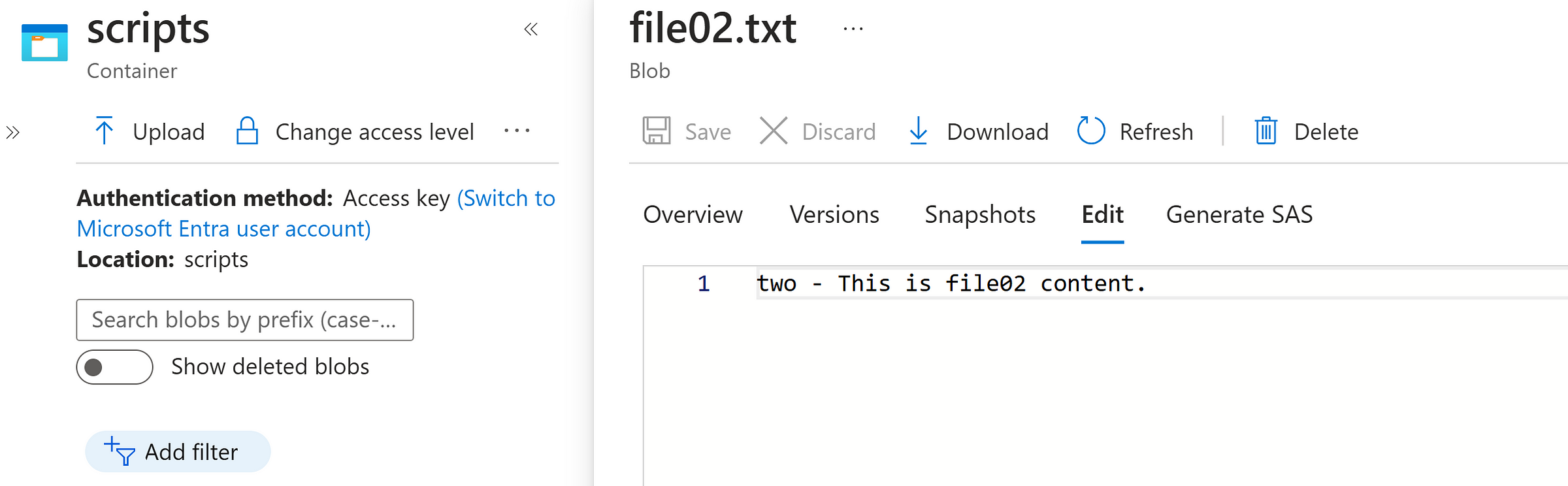
Task: Click the Delete trash can icon
Action: pos(1266,131)
